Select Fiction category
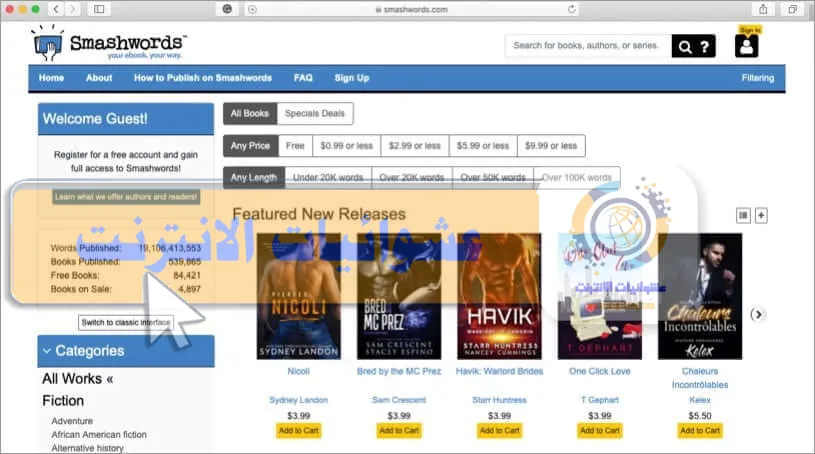Viewport: 815px width, 454px height. click(x=63, y=401)
